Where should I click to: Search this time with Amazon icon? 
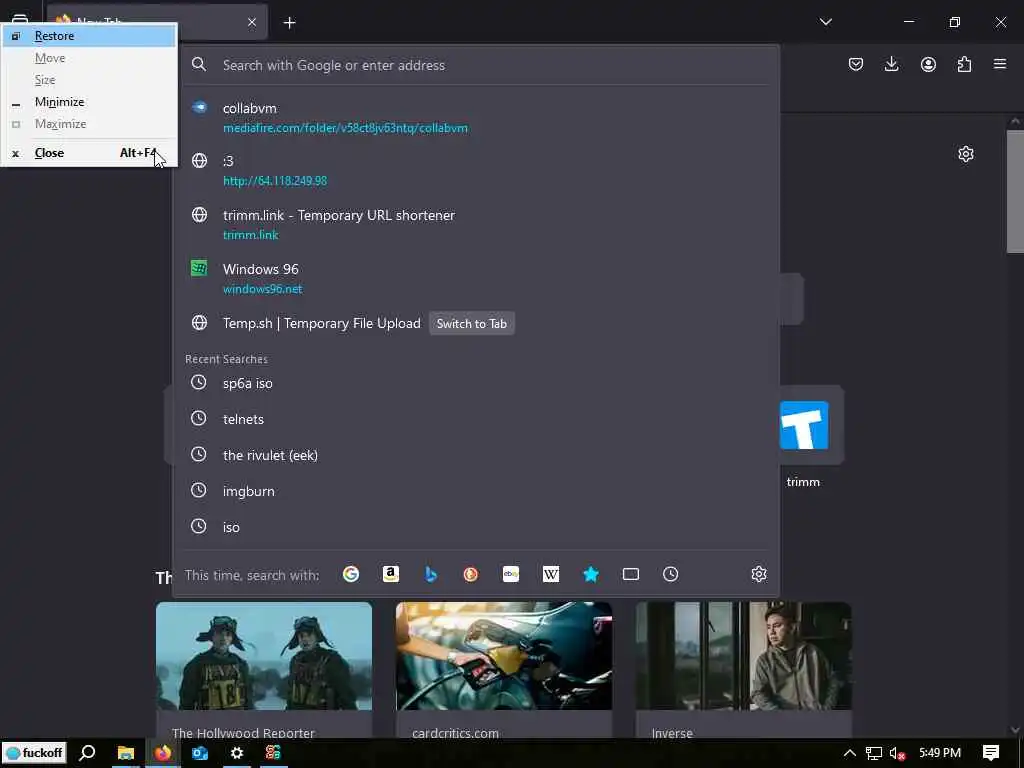(391, 574)
